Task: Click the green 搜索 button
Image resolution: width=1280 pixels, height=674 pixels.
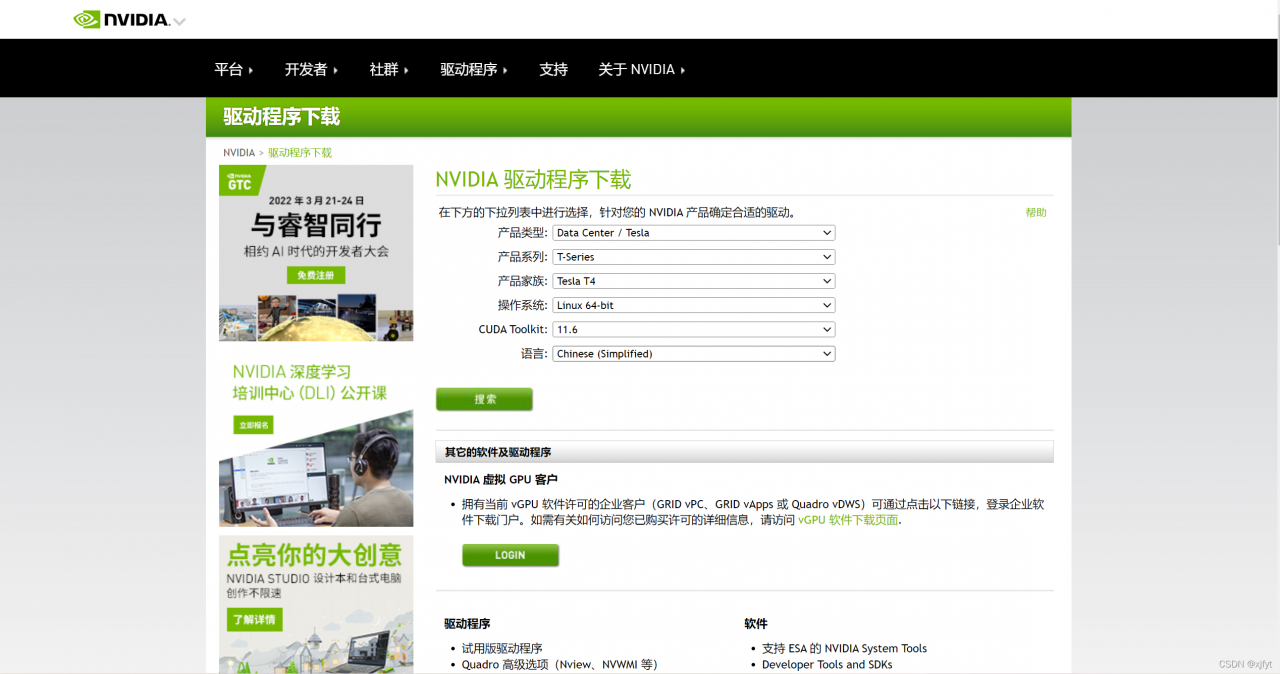Action: click(x=485, y=399)
